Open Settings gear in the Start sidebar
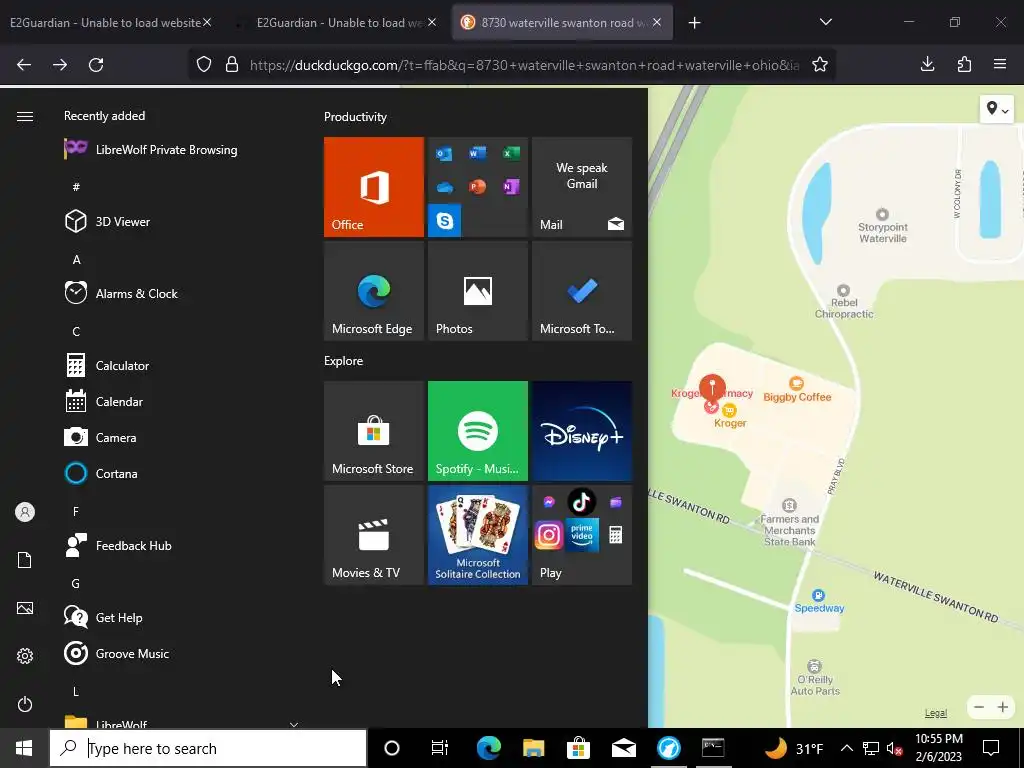 pyautogui.click(x=25, y=656)
